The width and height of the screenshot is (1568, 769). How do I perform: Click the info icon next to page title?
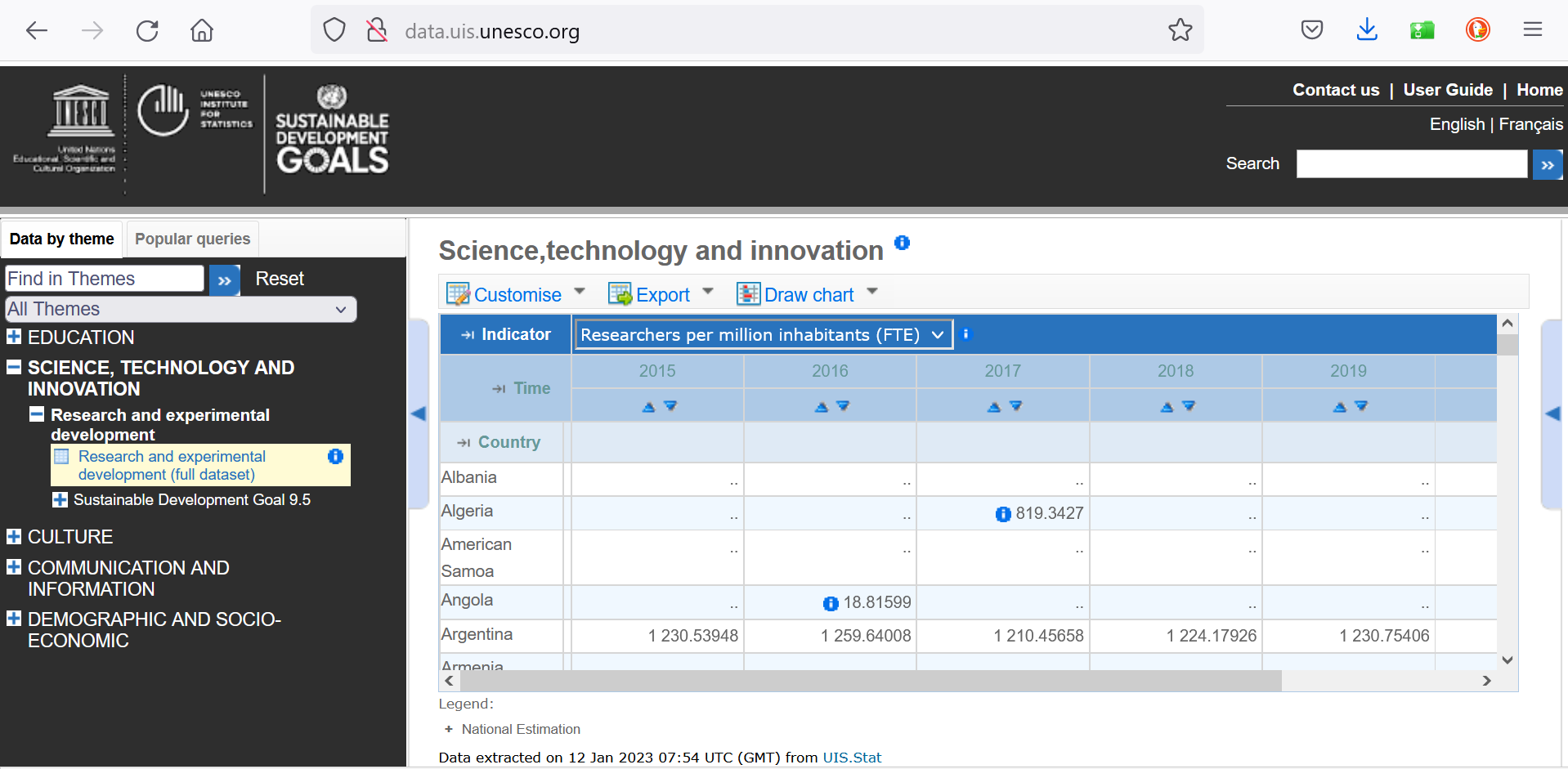(x=902, y=243)
